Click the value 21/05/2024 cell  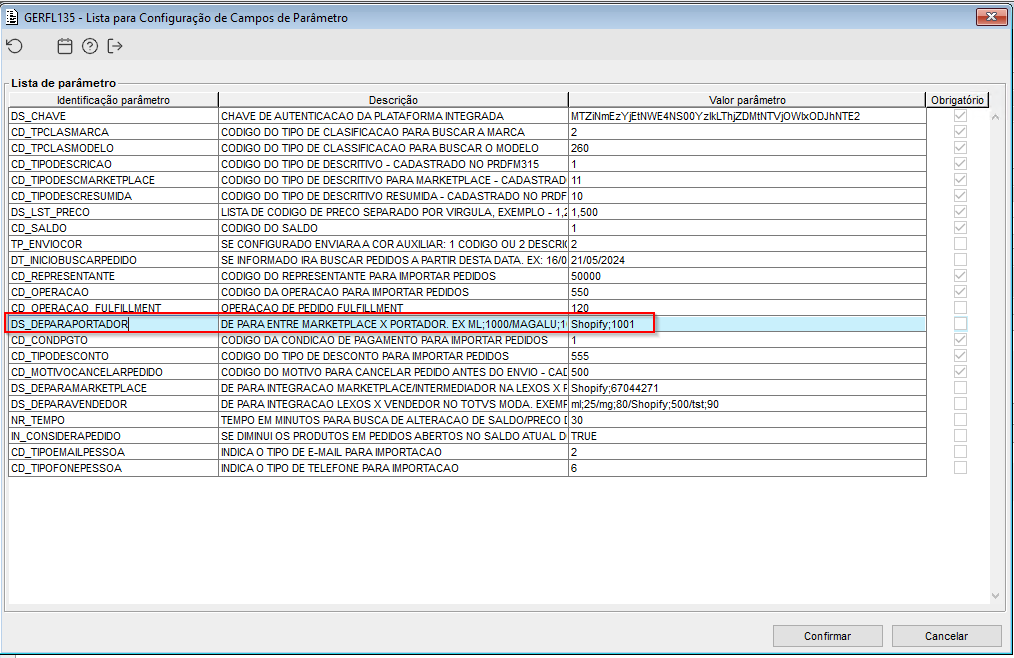pos(747,260)
